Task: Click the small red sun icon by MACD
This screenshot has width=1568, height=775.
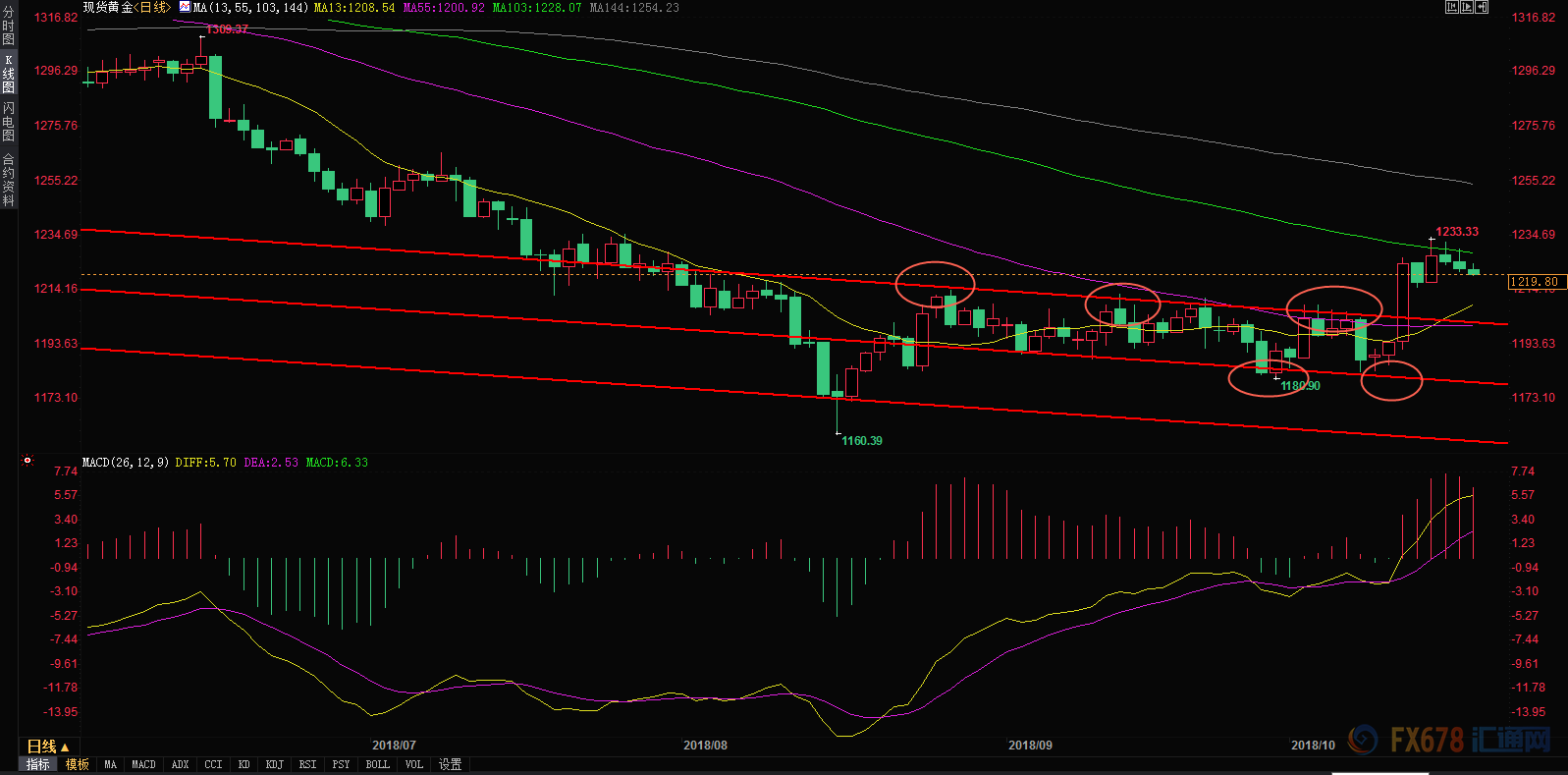Action: click(x=27, y=461)
